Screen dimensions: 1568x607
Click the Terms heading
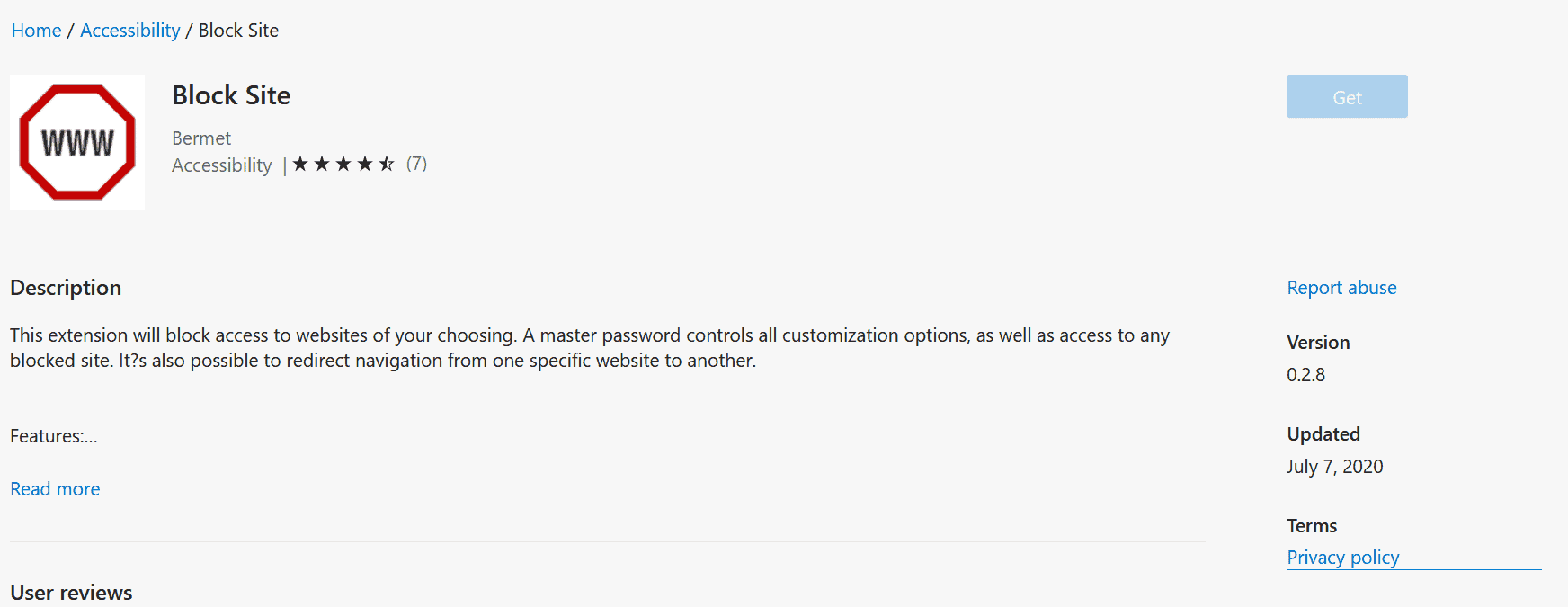tap(1312, 526)
